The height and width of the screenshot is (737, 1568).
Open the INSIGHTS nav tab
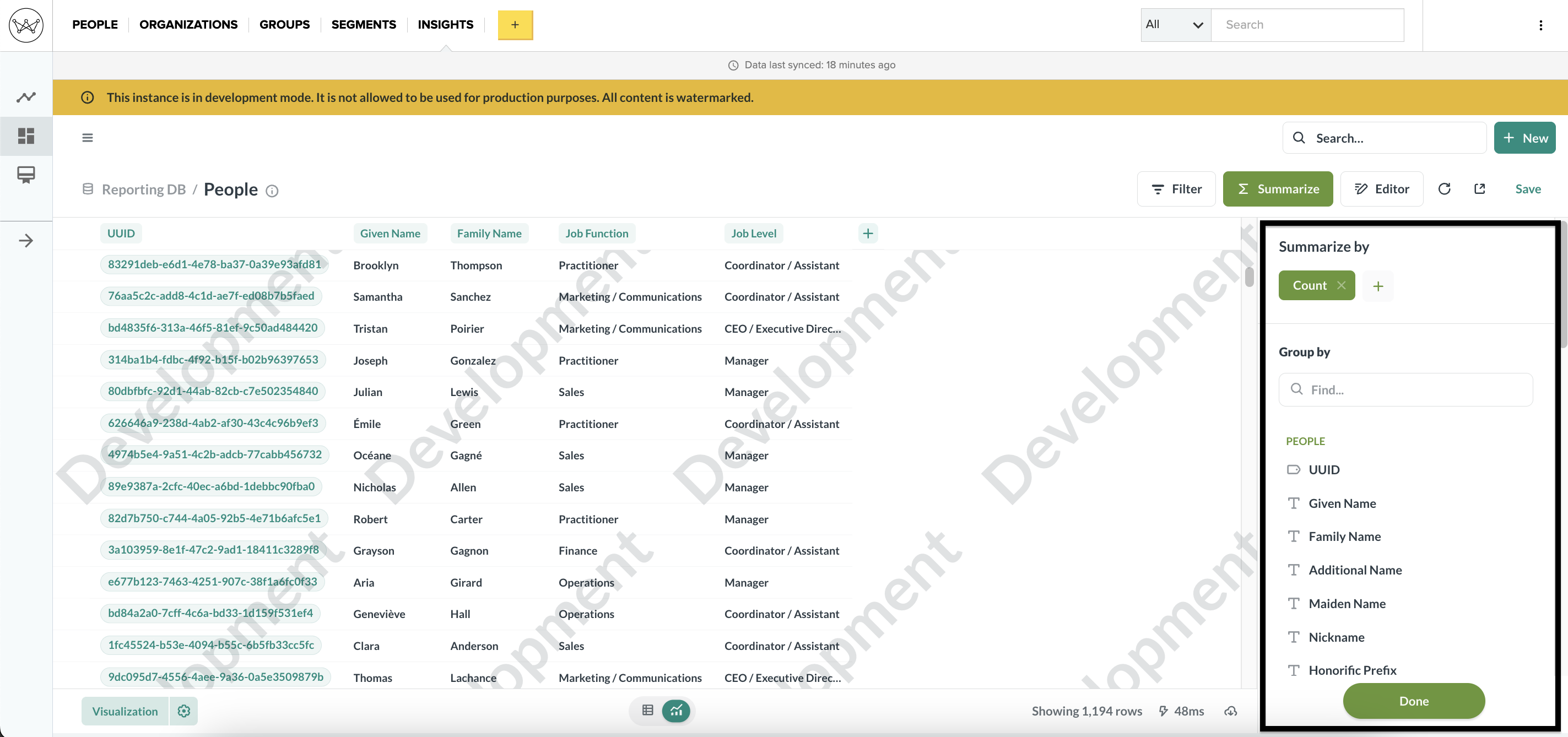click(445, 24)
